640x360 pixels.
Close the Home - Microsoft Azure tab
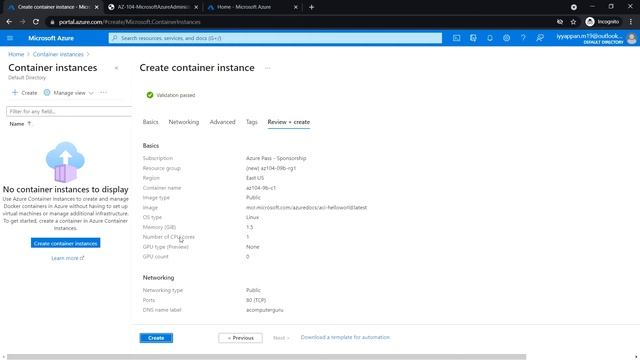[296, 7]
